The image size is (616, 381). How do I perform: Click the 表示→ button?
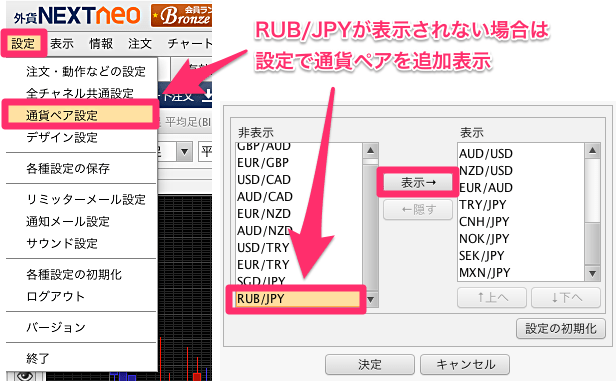(x=418, y=182)
